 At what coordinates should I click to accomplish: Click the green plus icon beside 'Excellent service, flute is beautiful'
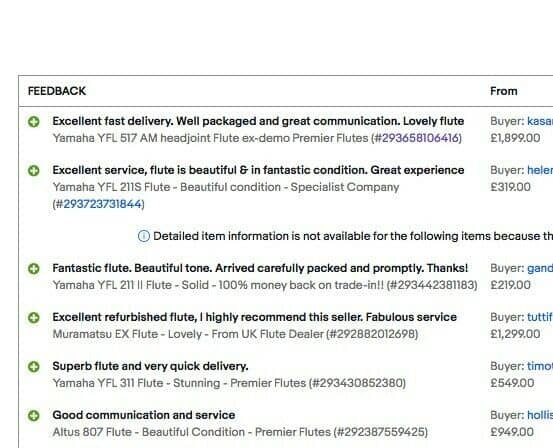tap(34, 171)
